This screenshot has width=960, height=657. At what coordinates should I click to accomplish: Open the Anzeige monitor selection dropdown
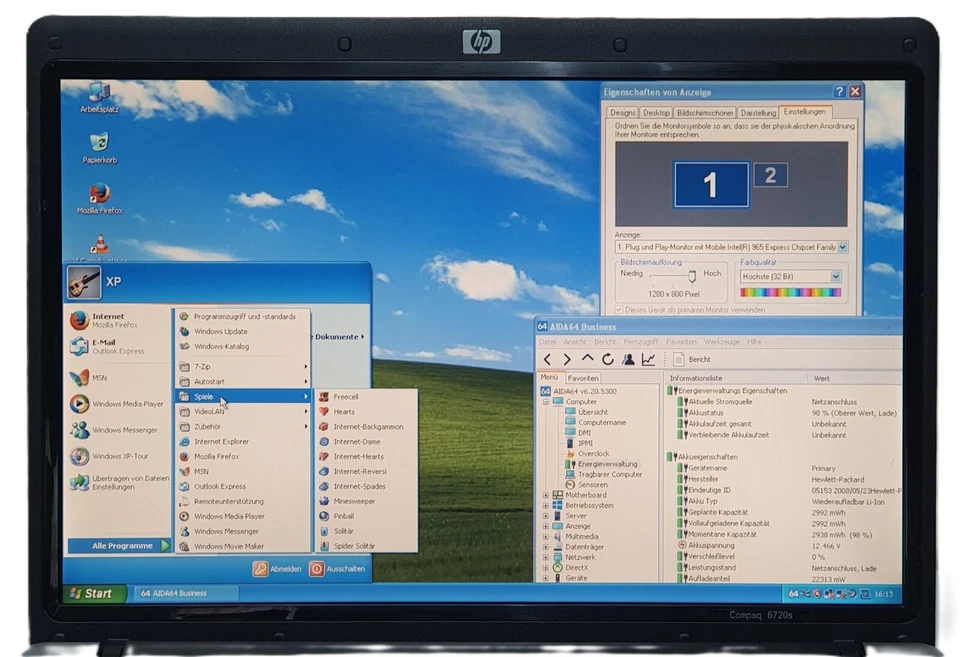[x=842, y=247]
